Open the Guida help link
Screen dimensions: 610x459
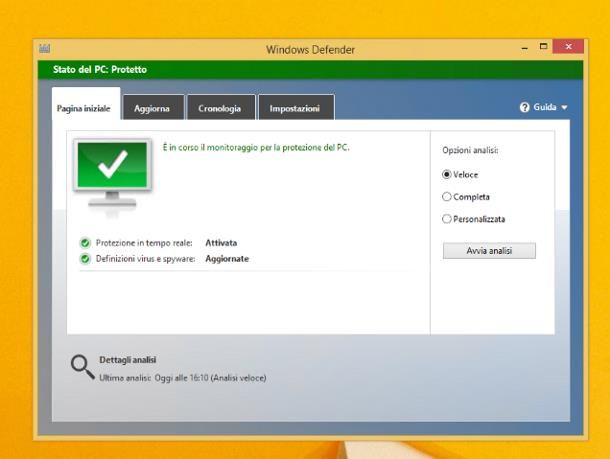click(x=545, y=107)
